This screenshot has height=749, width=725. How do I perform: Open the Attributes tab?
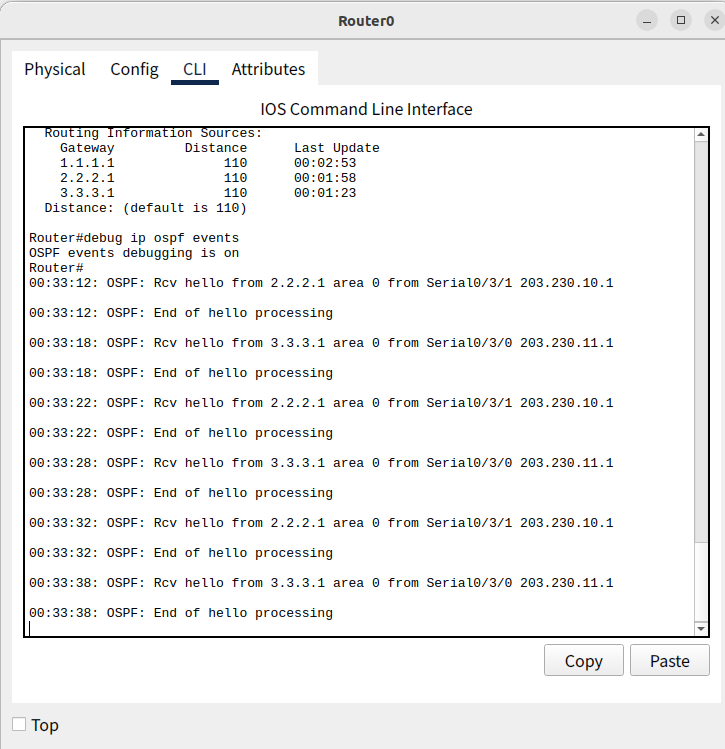coord(268,69)
